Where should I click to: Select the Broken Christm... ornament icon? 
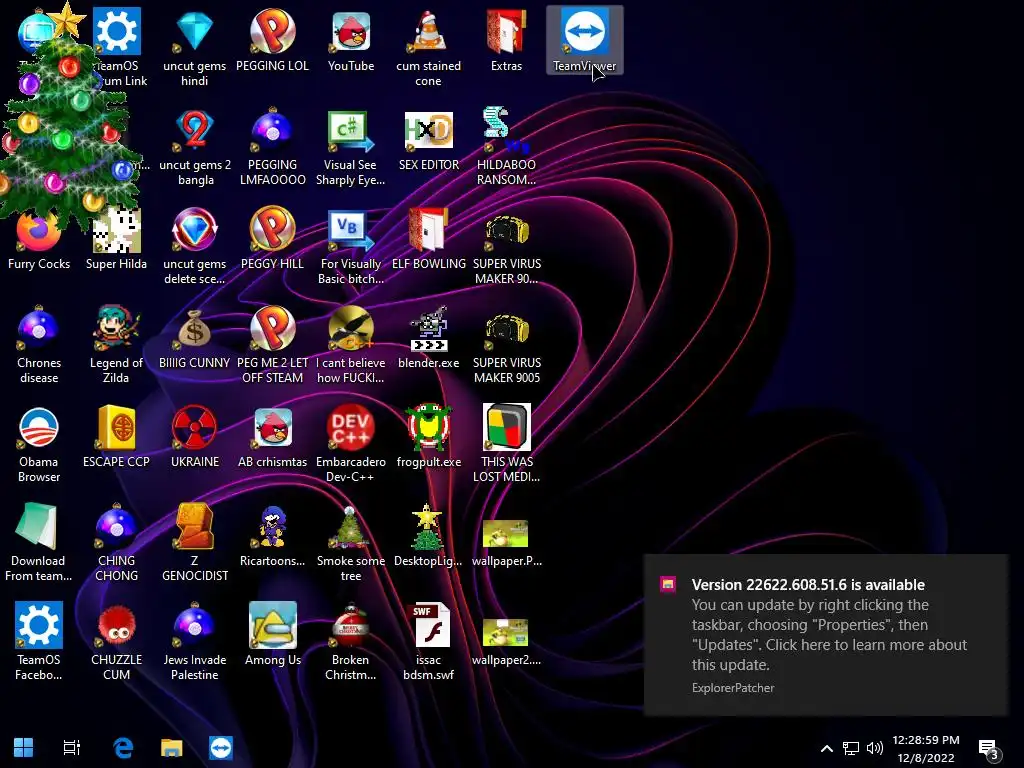tap(351, 642)
